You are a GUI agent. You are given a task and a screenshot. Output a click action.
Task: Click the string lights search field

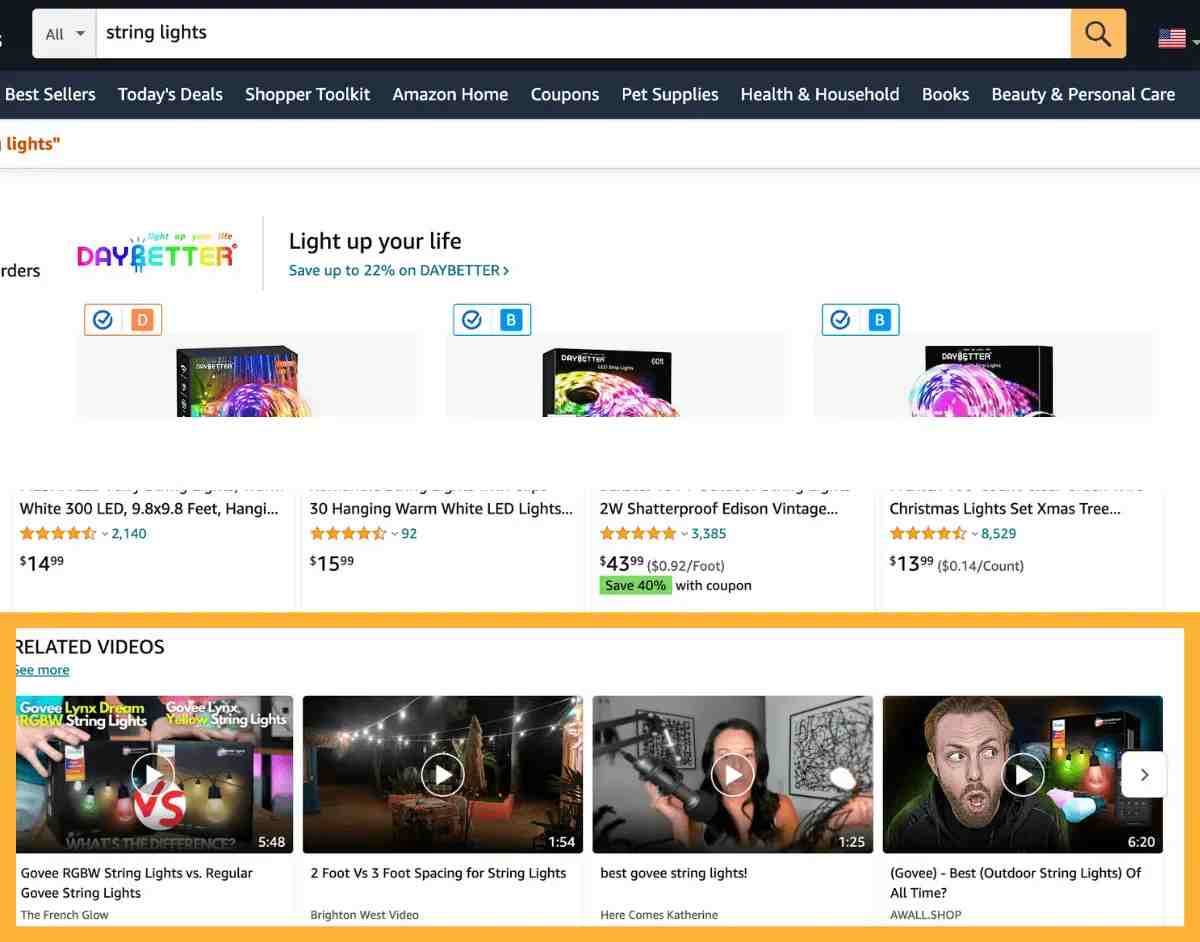[x=583, y=34]
